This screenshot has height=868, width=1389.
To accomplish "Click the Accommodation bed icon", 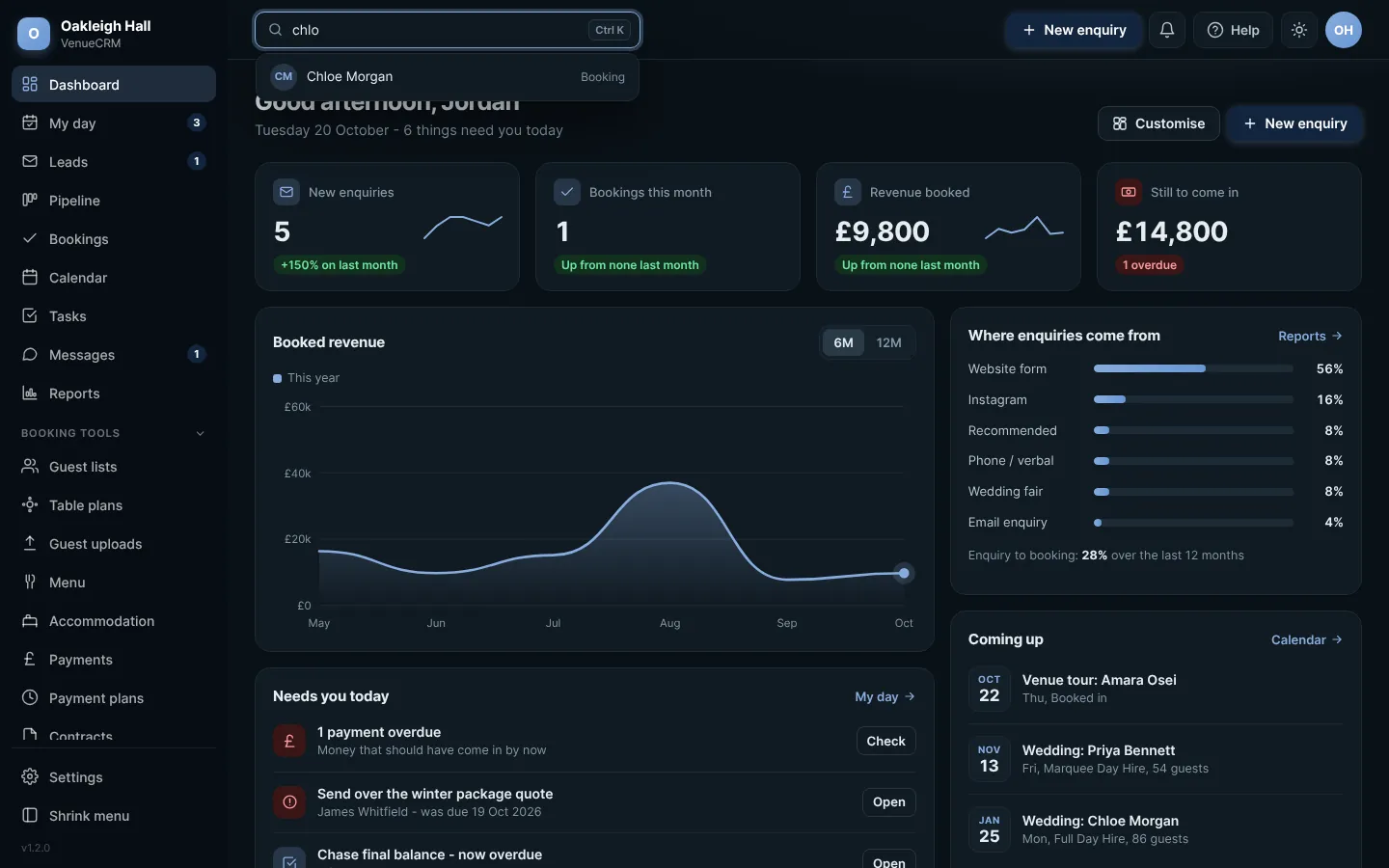I will (x=30, y=621).
